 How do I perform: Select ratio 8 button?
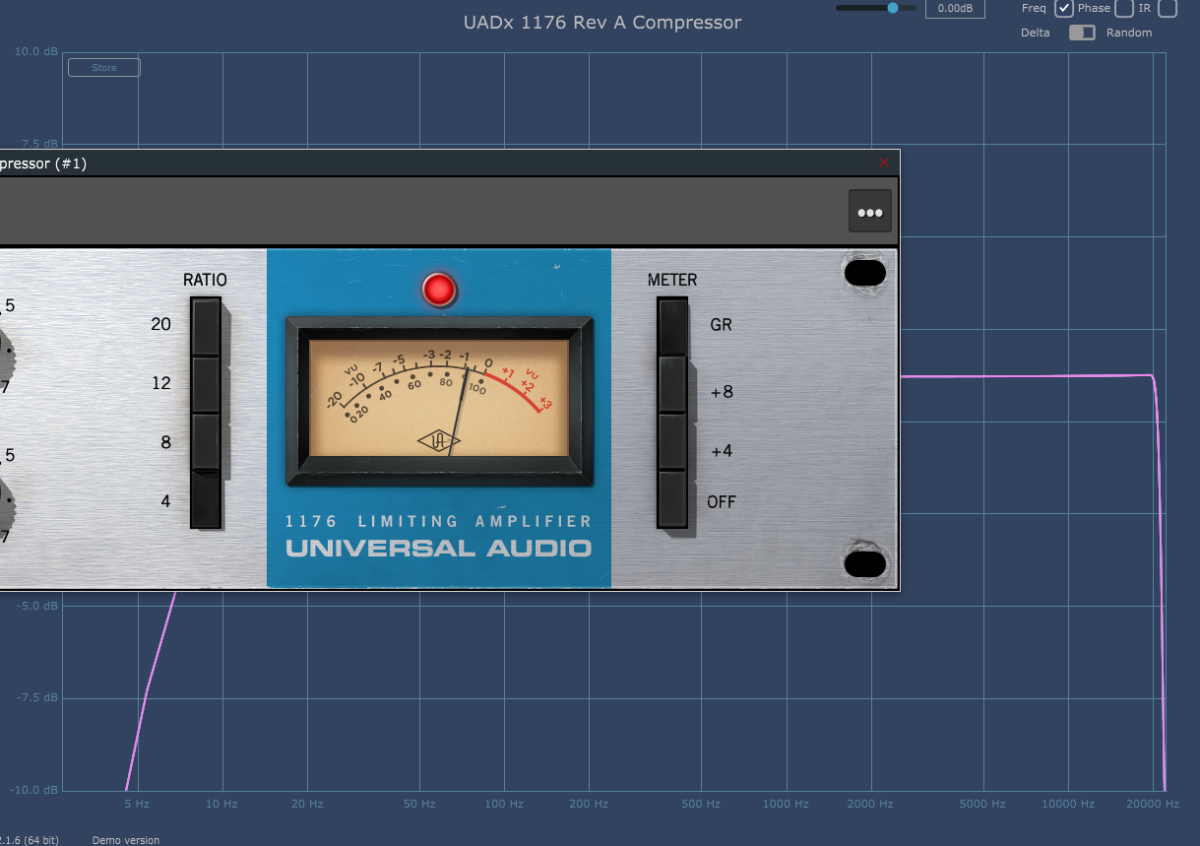206,441
